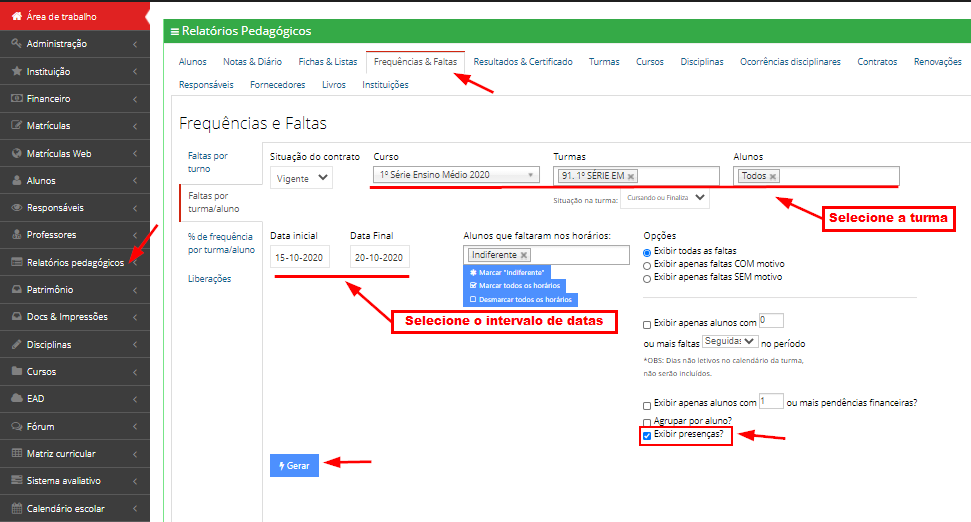
Task: Click the Patrimônio sidebar icon
Action: 17,290
